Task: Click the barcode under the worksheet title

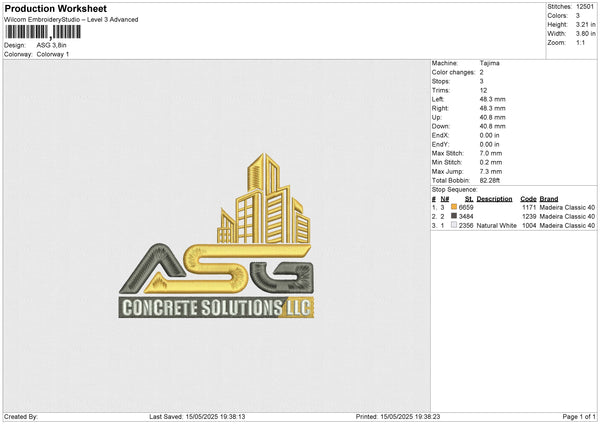Action: (x=43, y=32)
